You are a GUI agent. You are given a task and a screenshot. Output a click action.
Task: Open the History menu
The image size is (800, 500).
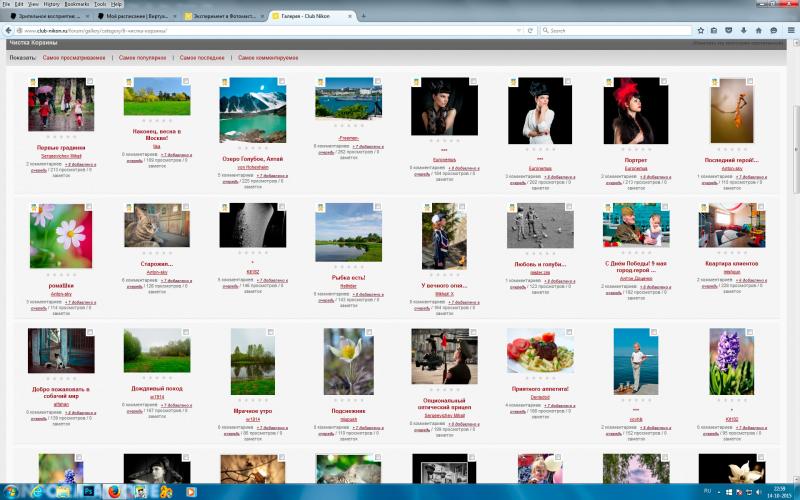52,4
